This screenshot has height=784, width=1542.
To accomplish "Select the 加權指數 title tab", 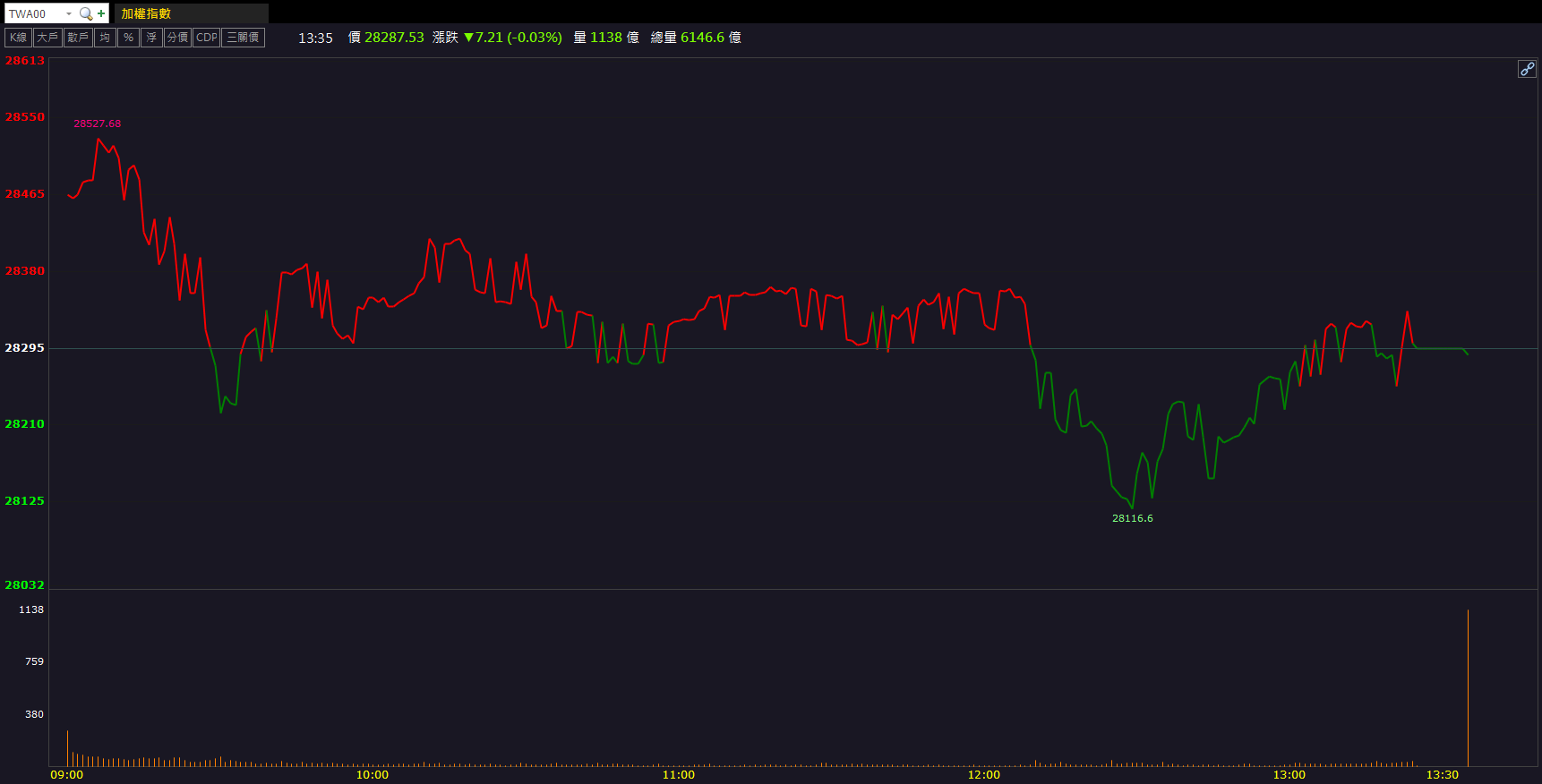I will (146, 13).
